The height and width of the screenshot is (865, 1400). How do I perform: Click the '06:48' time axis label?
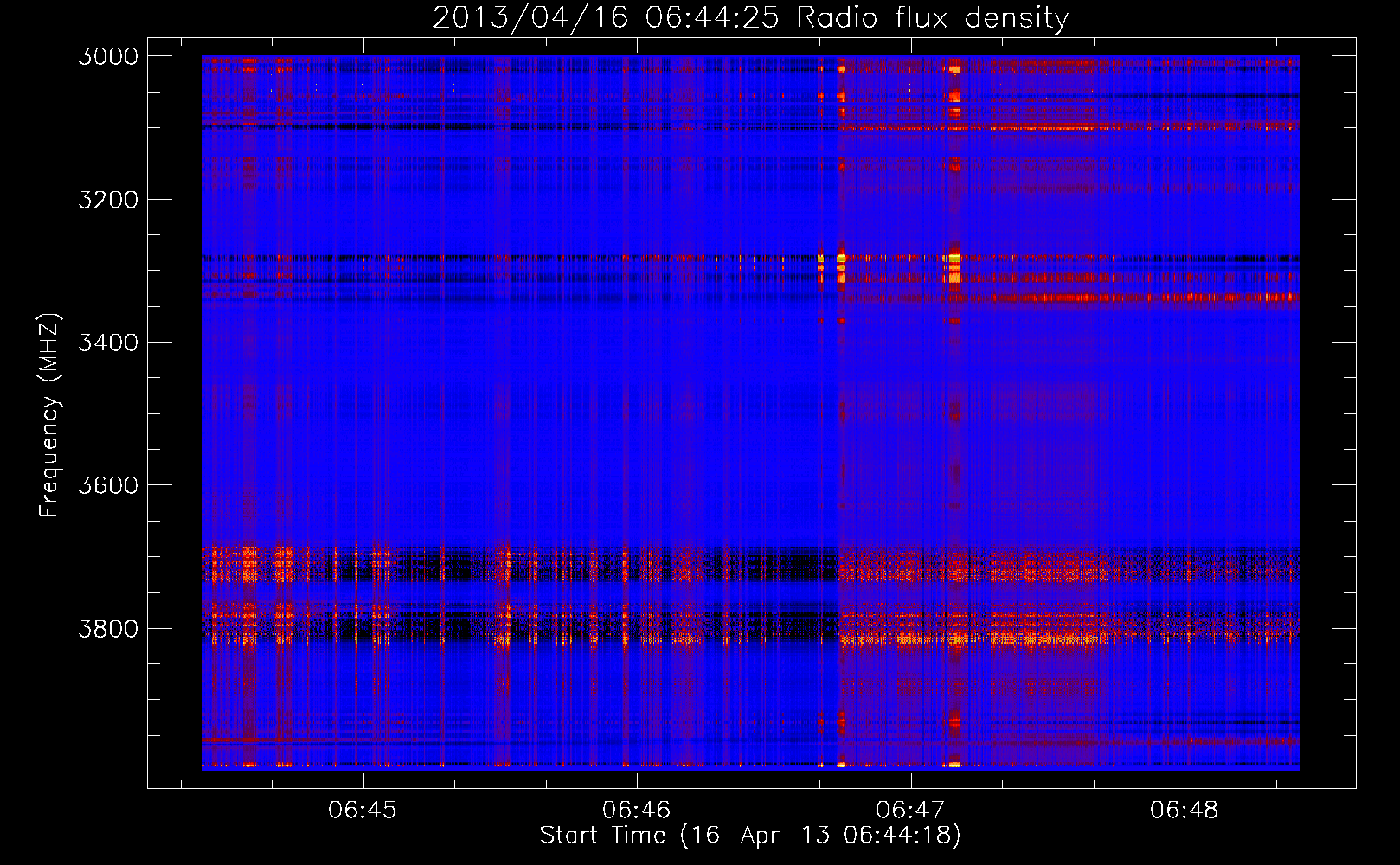1184,810
